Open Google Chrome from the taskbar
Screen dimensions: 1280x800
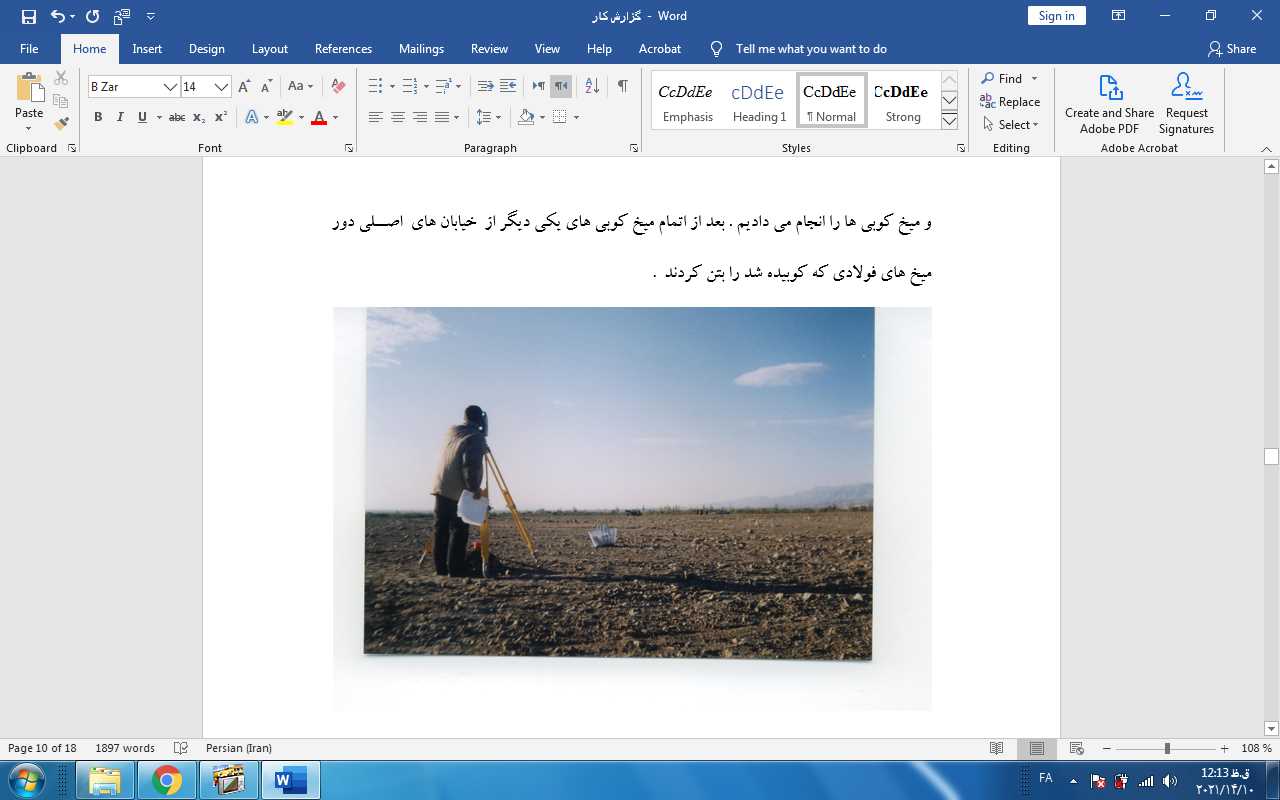pos(167,780)
